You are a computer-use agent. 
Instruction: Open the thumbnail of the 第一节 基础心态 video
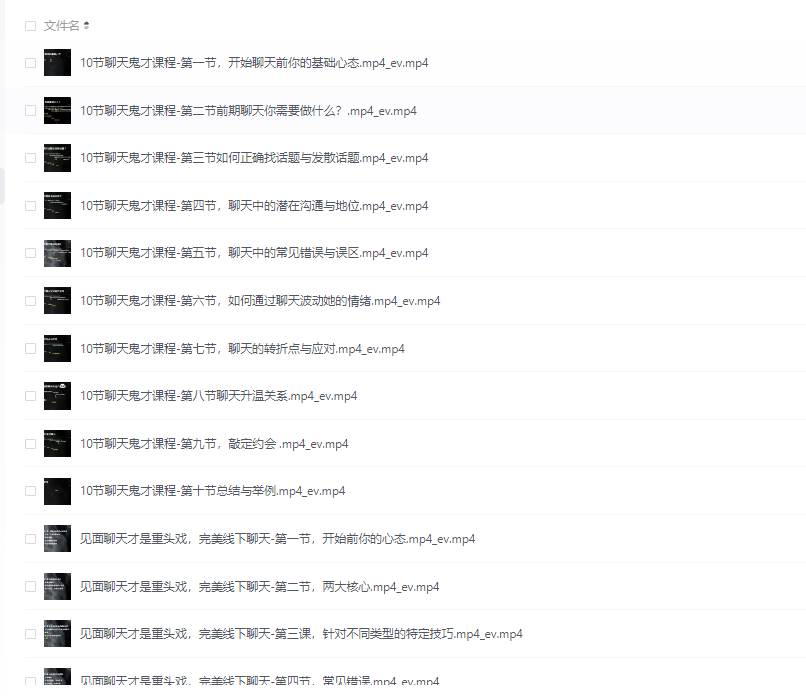(x=57, y=63)
